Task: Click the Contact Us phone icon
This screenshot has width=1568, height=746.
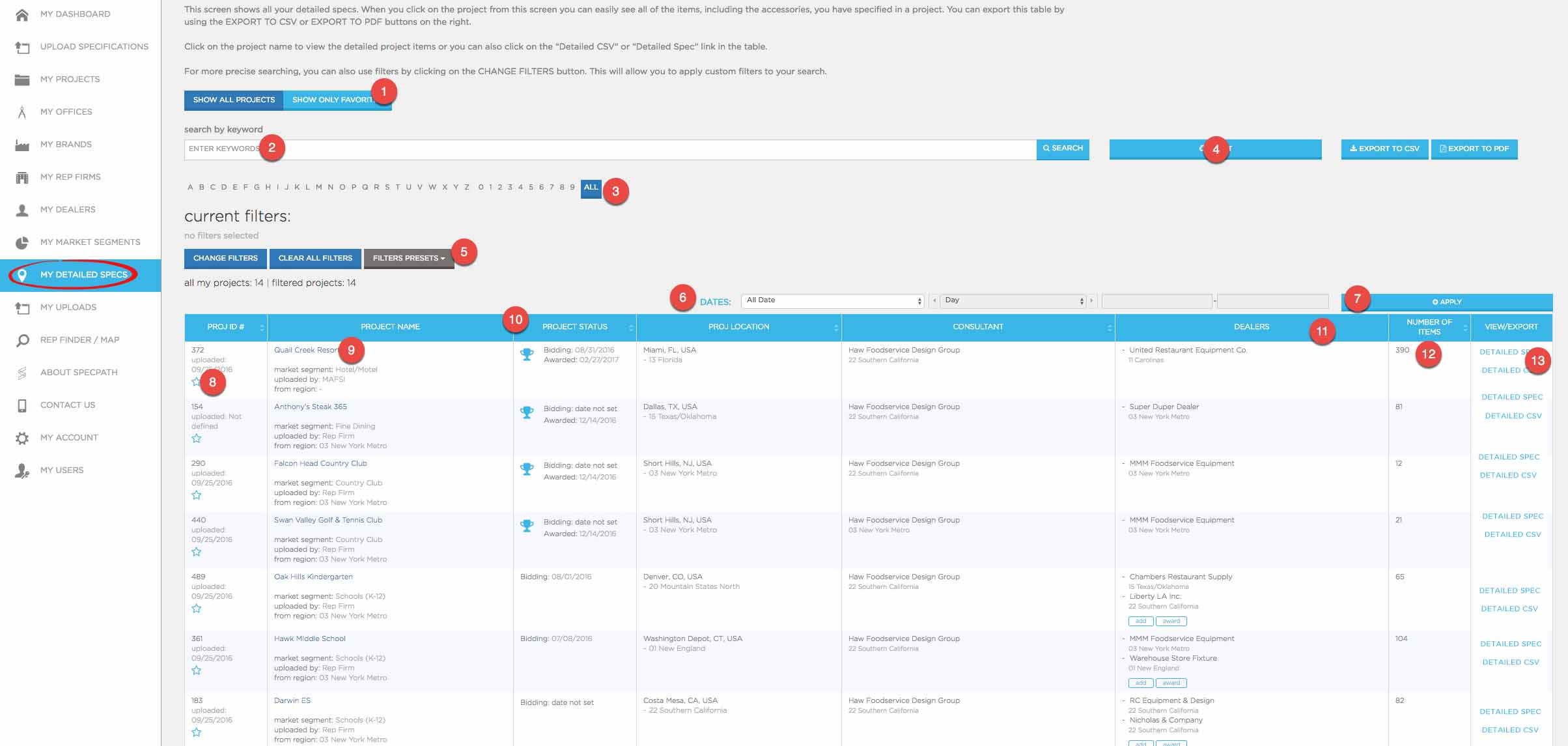Action: point(22,405)
